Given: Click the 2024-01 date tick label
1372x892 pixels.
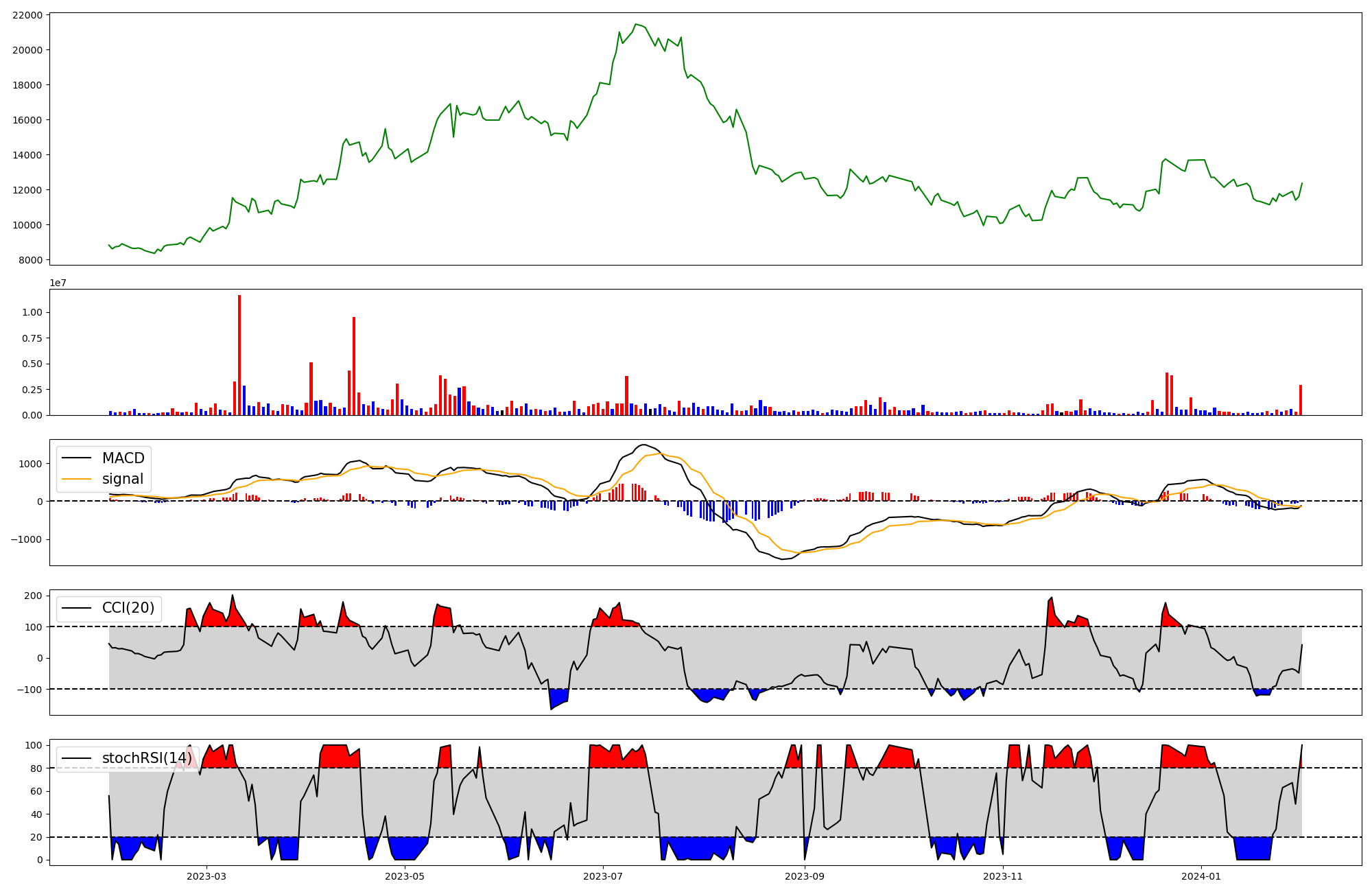Looking at the screenshot, I should (1201, 876).
